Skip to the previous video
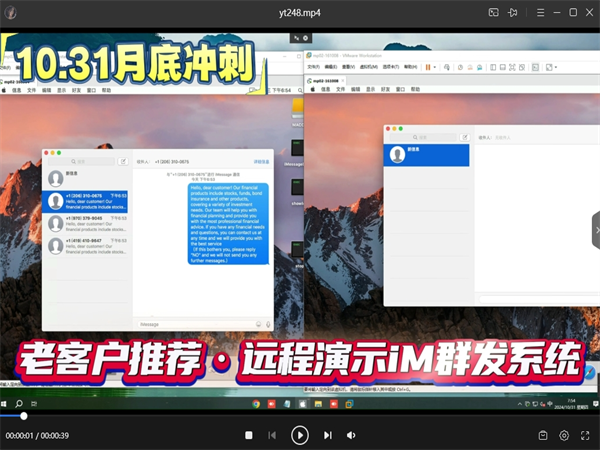Image resolution: width=600 pixels, height=450 pixels. [271, 435]
